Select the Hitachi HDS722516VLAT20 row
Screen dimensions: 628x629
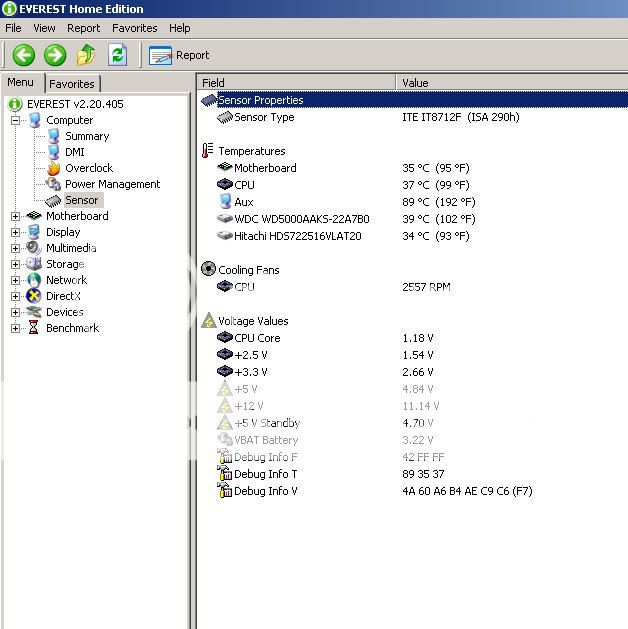pyautogui.click(x=413, y=236)
